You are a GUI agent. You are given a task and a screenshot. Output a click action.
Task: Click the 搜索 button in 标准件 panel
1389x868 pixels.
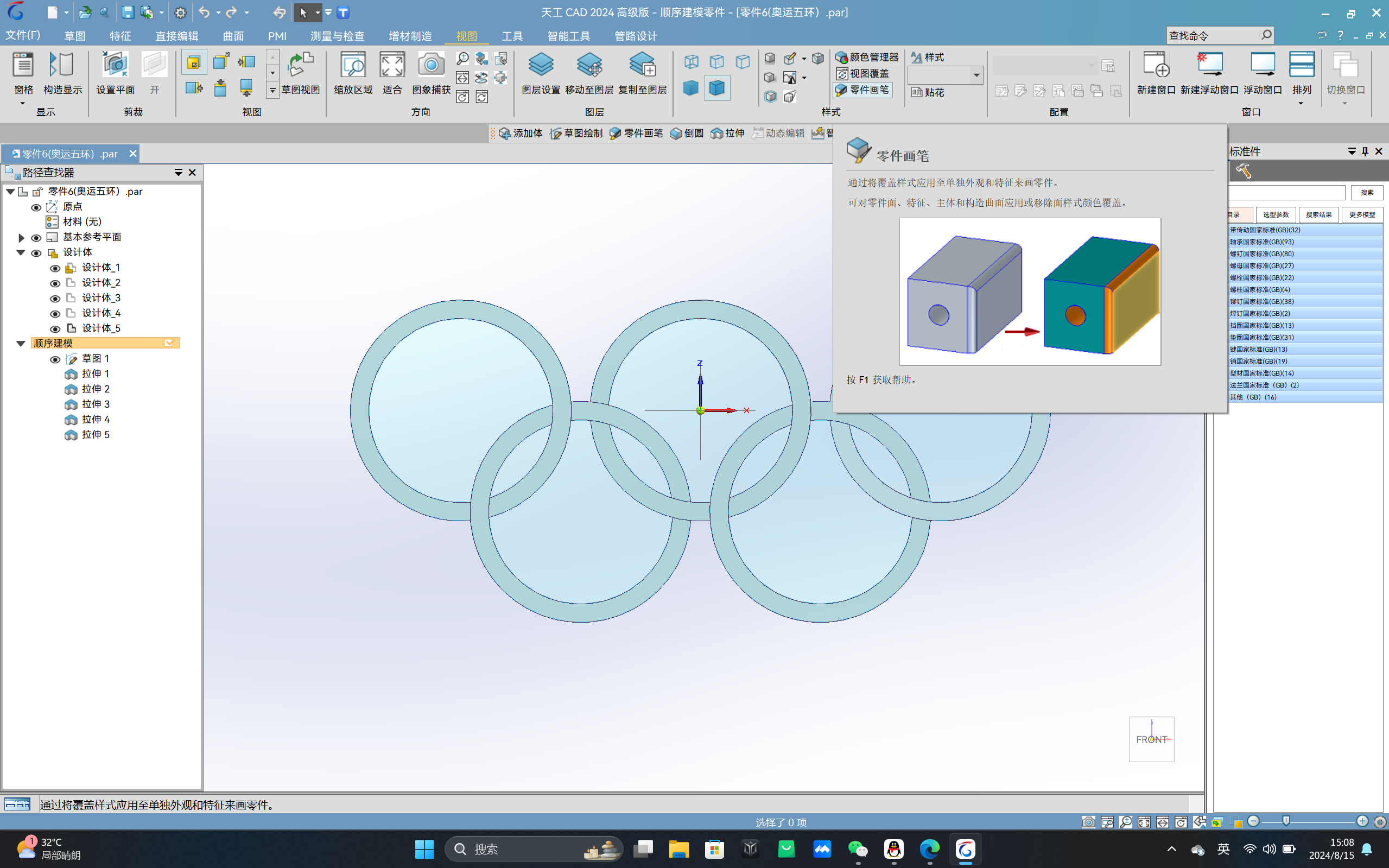pyautogui.click(x=1367, y=192)
